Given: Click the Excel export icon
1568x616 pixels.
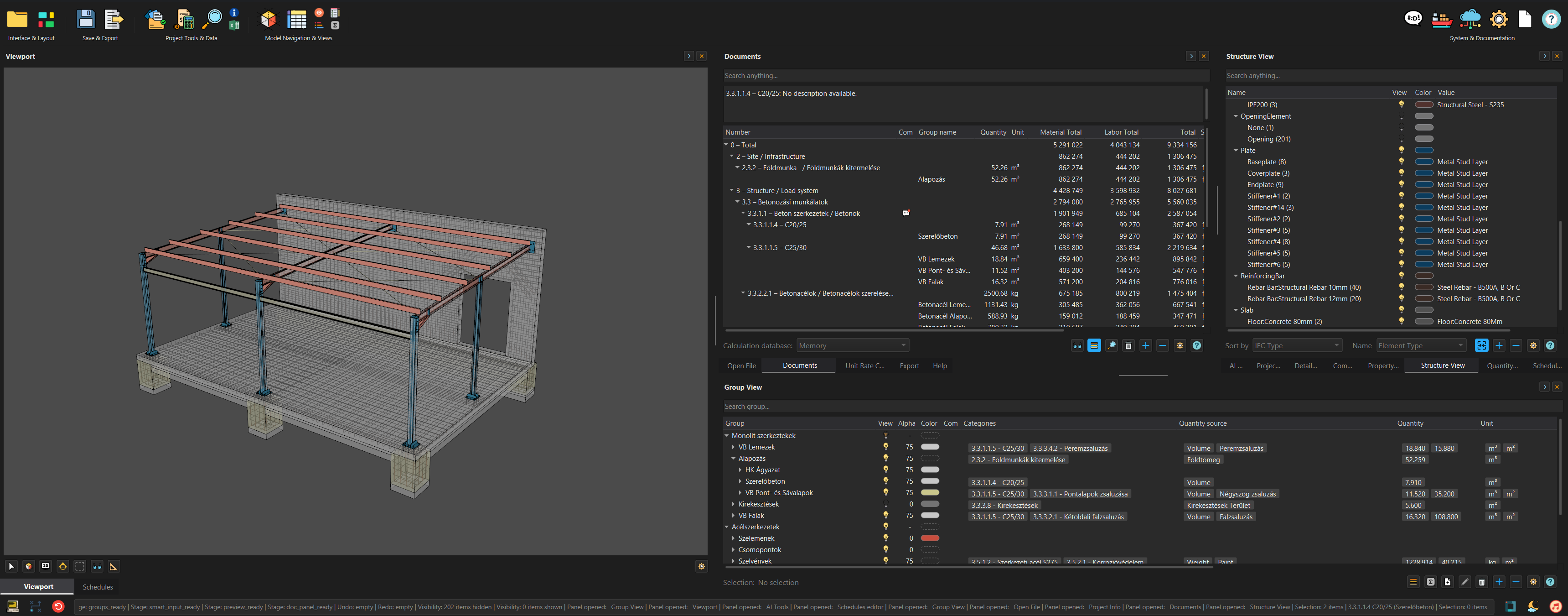Looking at the screenshot, I should click(x=234, y=25).
